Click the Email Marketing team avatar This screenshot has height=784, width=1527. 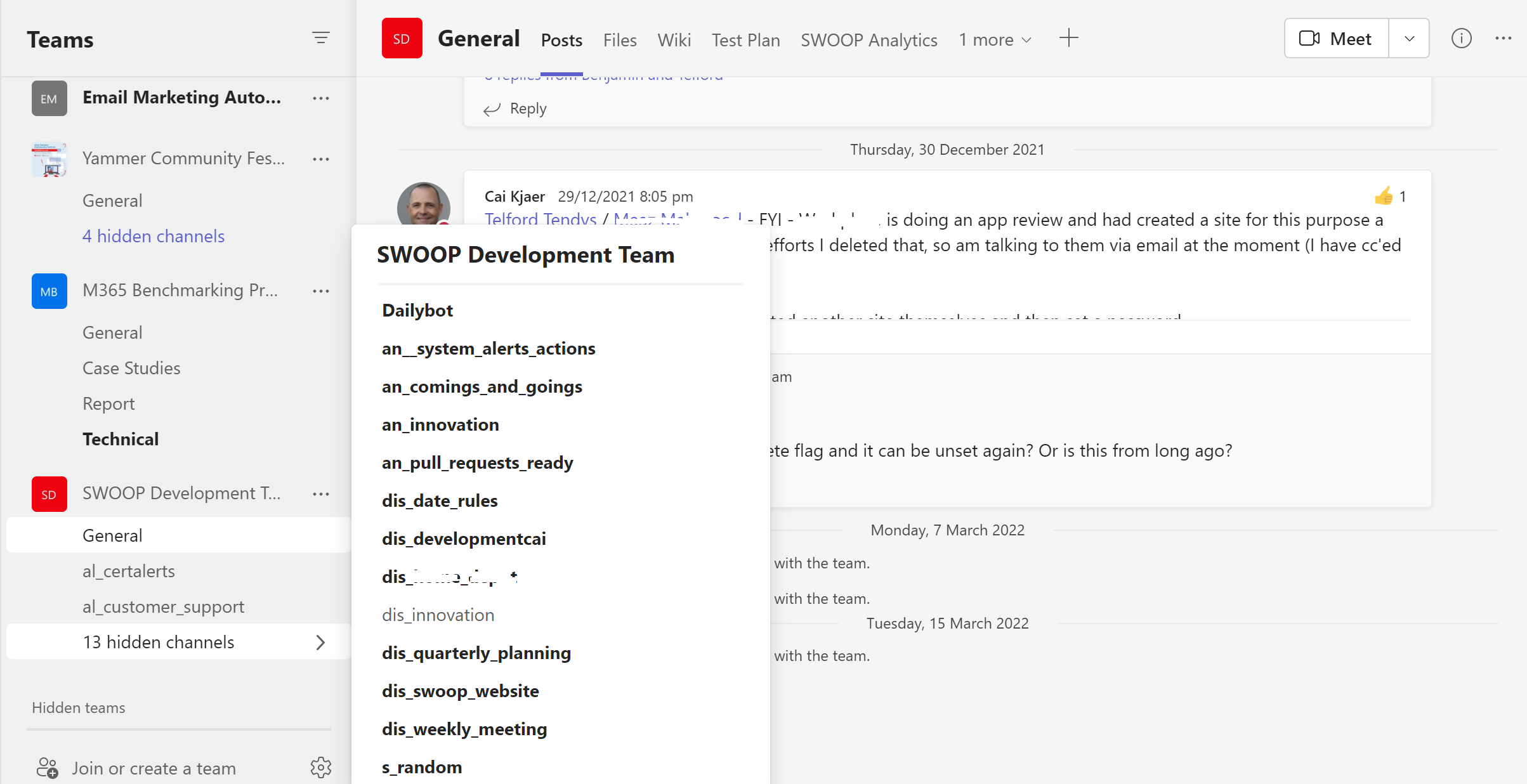(49, 98)
